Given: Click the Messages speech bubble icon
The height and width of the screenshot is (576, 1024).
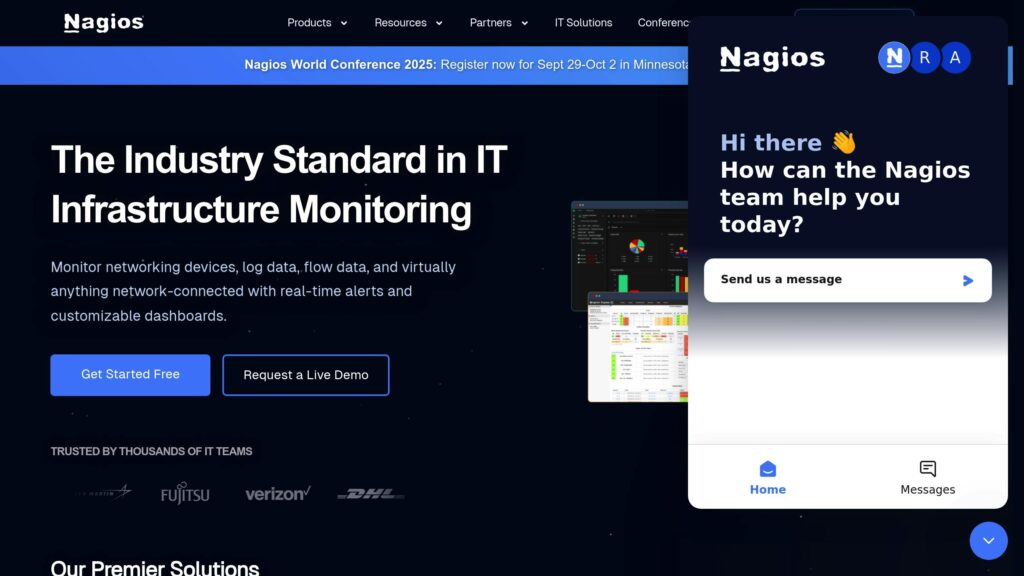Looking at the screenshot, I should (x=928, y=468).
